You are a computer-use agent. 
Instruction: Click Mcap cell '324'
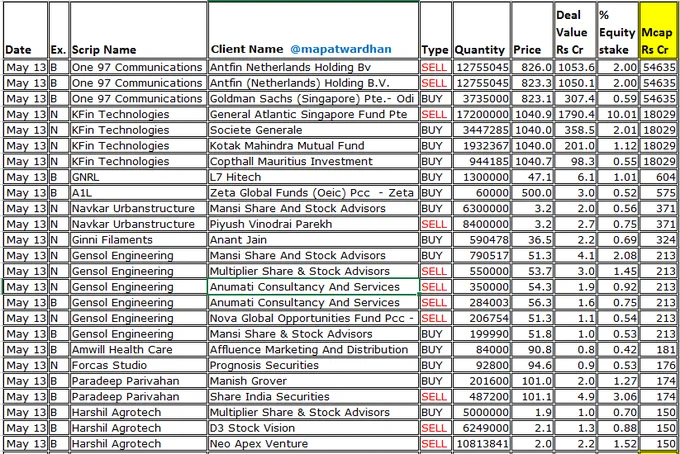point(658,240)
